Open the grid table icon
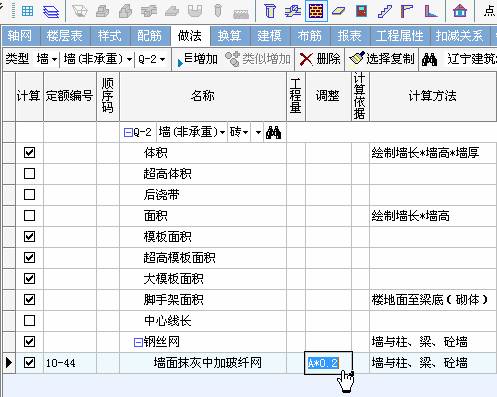The image size is (497, 397). [x=27, y=11]
